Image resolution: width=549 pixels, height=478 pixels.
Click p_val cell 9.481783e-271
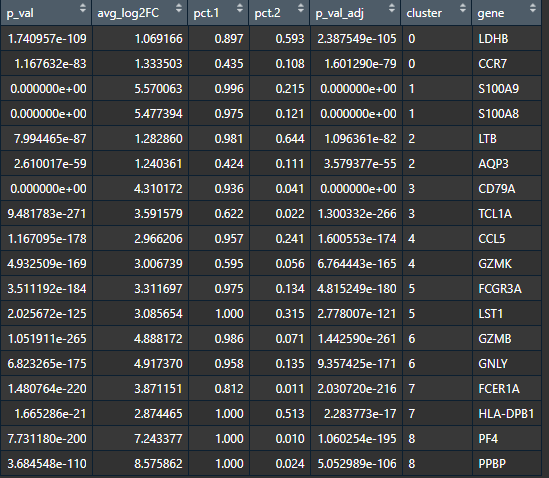click(x=47, y=214)
